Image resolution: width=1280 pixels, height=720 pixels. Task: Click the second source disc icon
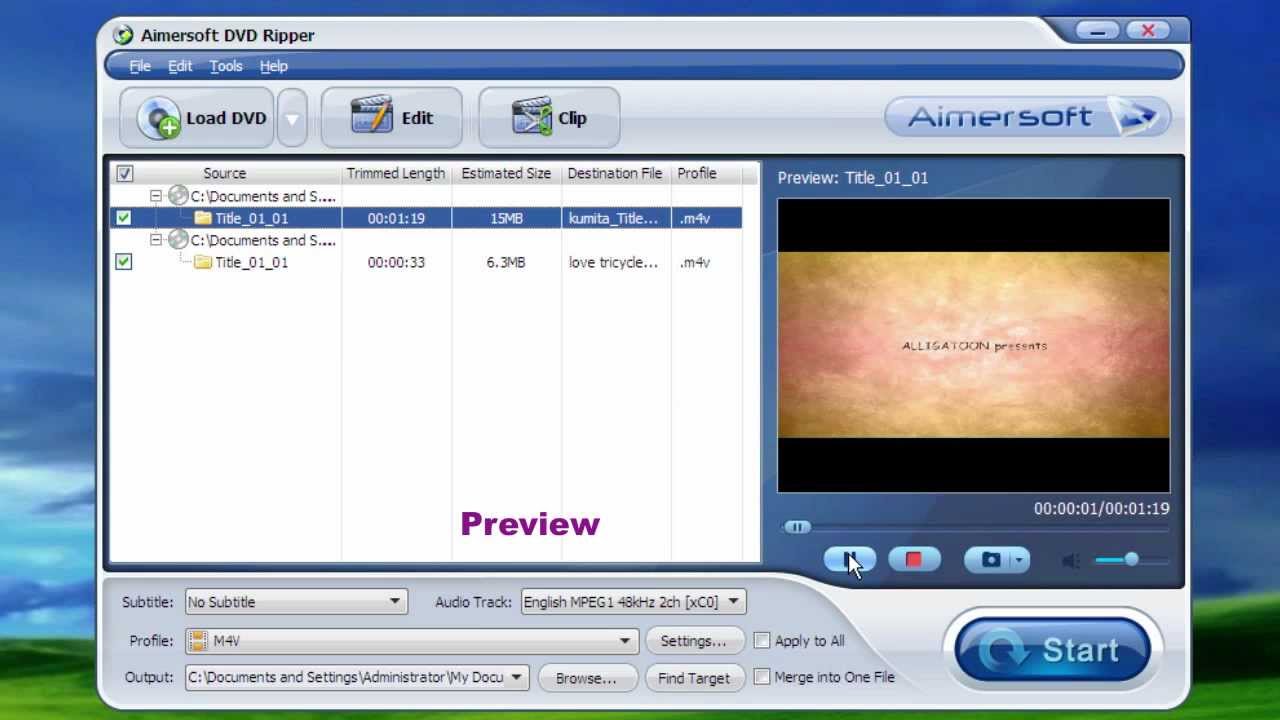tap(178, 239)
